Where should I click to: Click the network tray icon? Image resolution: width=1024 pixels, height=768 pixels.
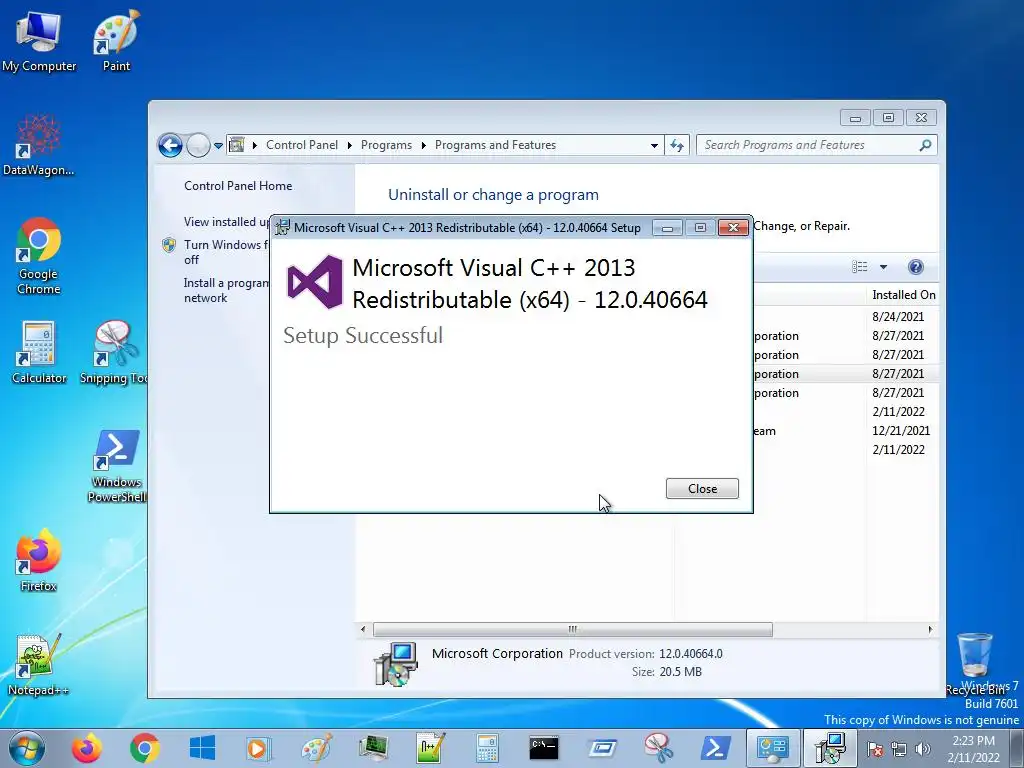click(899, 750)
